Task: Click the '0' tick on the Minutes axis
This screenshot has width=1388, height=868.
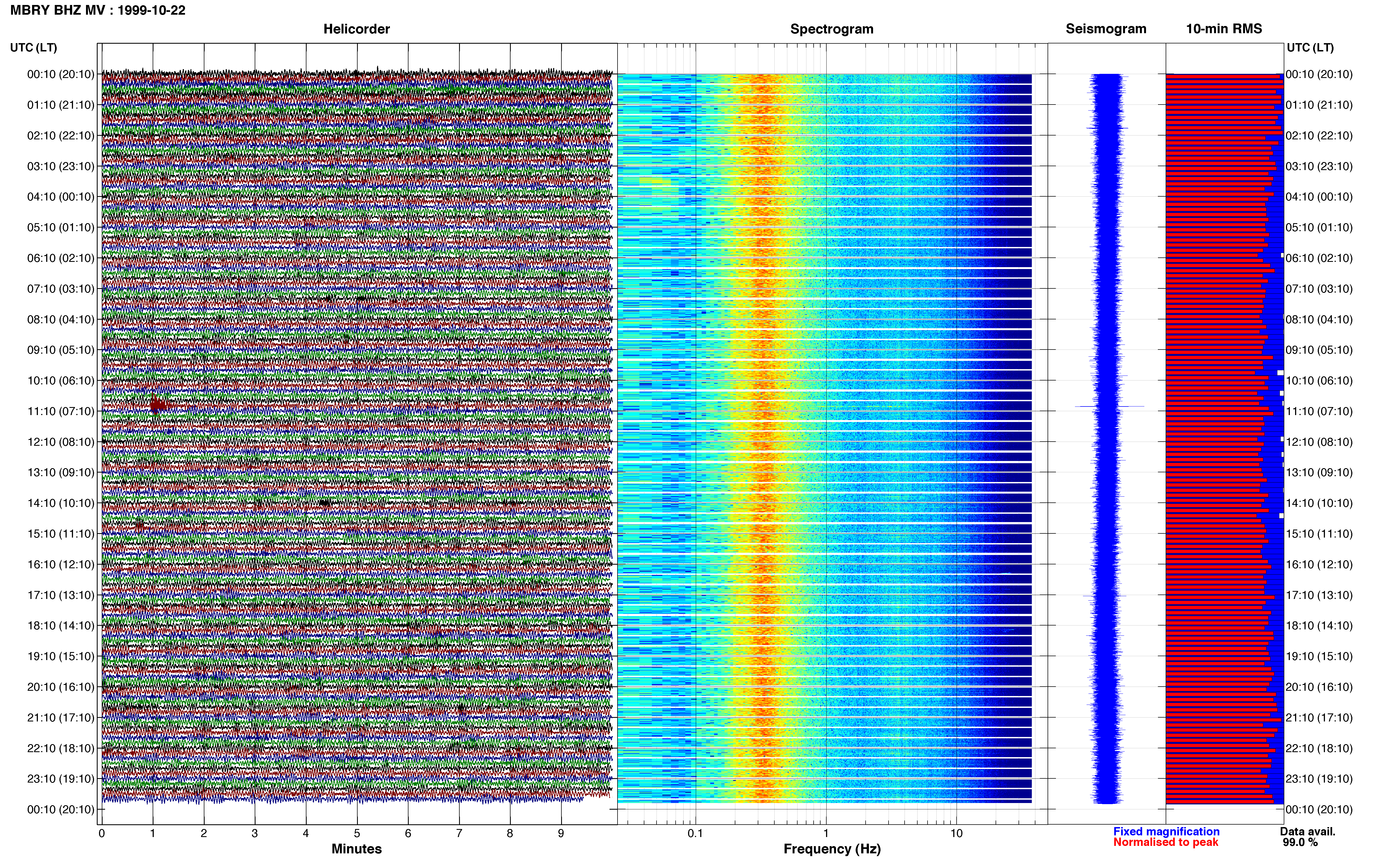Action: coord(101,833)
